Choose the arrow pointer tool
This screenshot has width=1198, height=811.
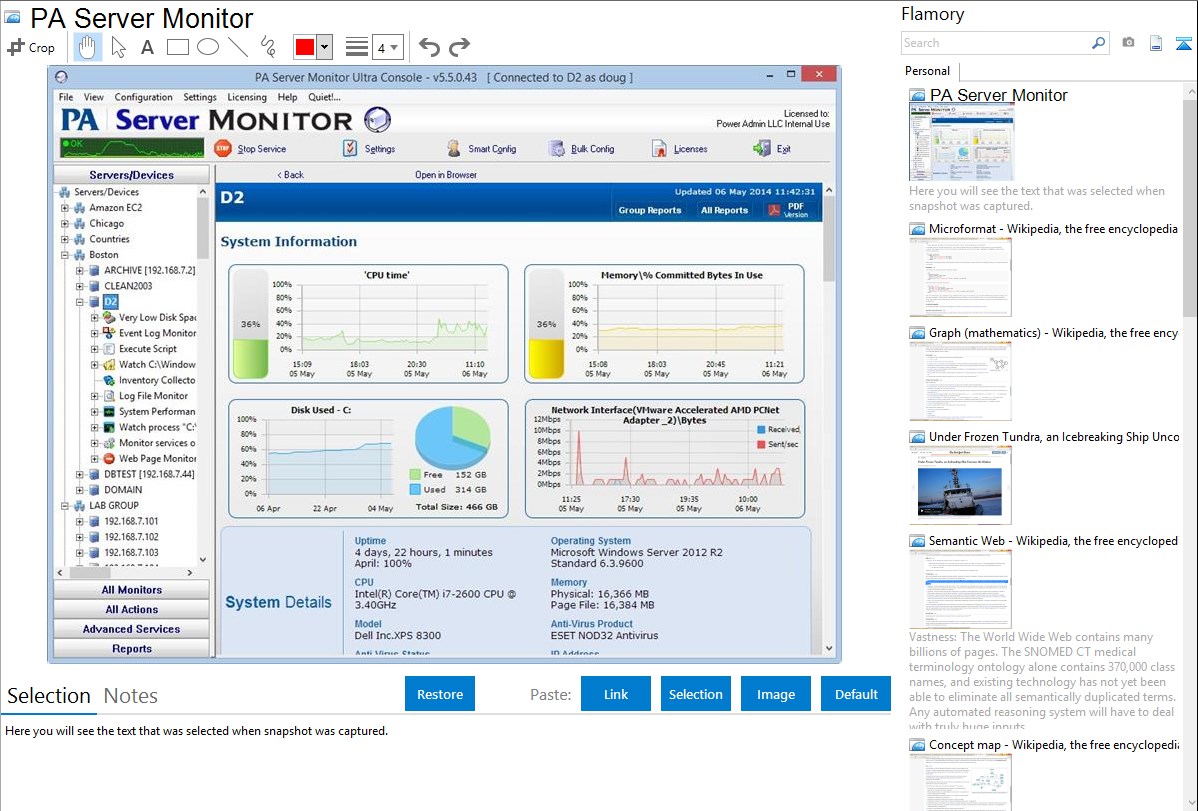pyautogui.click(x=118, y=47)
